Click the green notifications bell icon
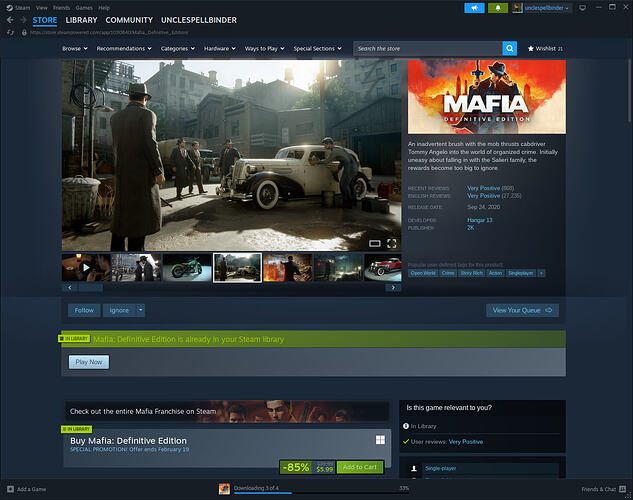Image resolution: width=633 pixels, height=500 pixels. coord(498,8)
